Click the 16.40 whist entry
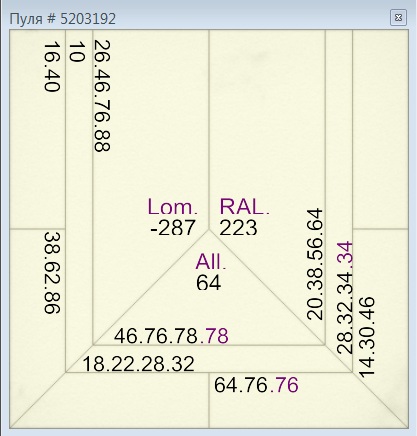 click(52, 66)
